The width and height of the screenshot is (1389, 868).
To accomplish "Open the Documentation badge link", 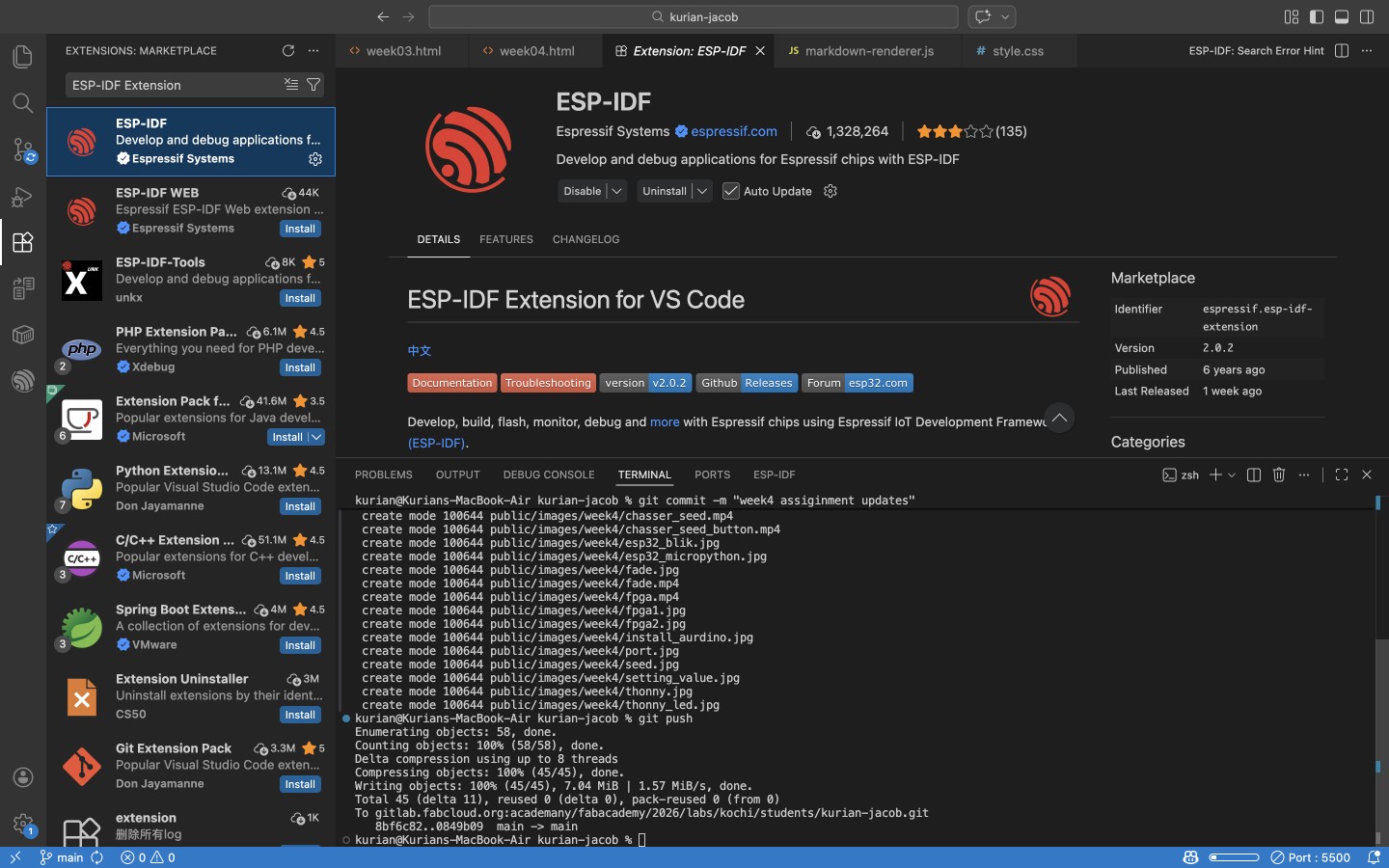I will 452,383.
